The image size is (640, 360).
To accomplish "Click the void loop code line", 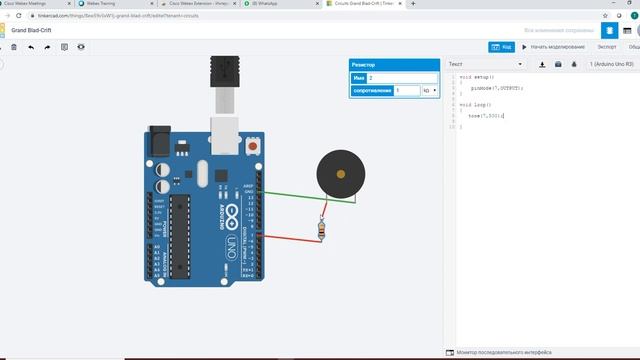I will point(475,105).
